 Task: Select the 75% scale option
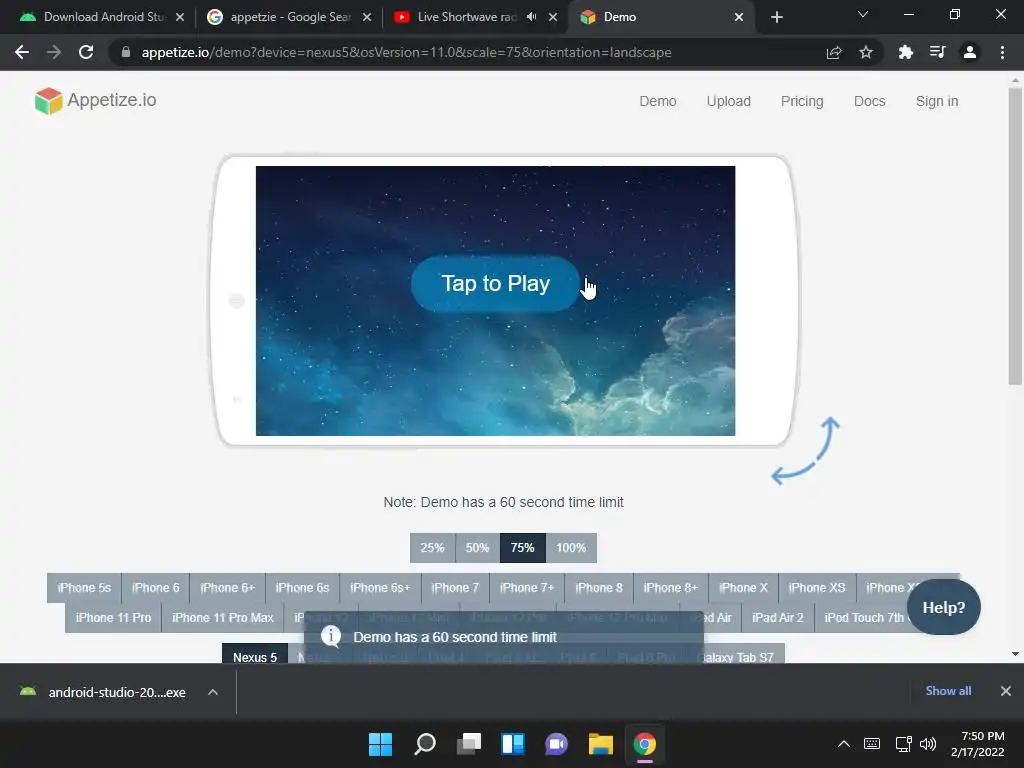pos(522,548)
